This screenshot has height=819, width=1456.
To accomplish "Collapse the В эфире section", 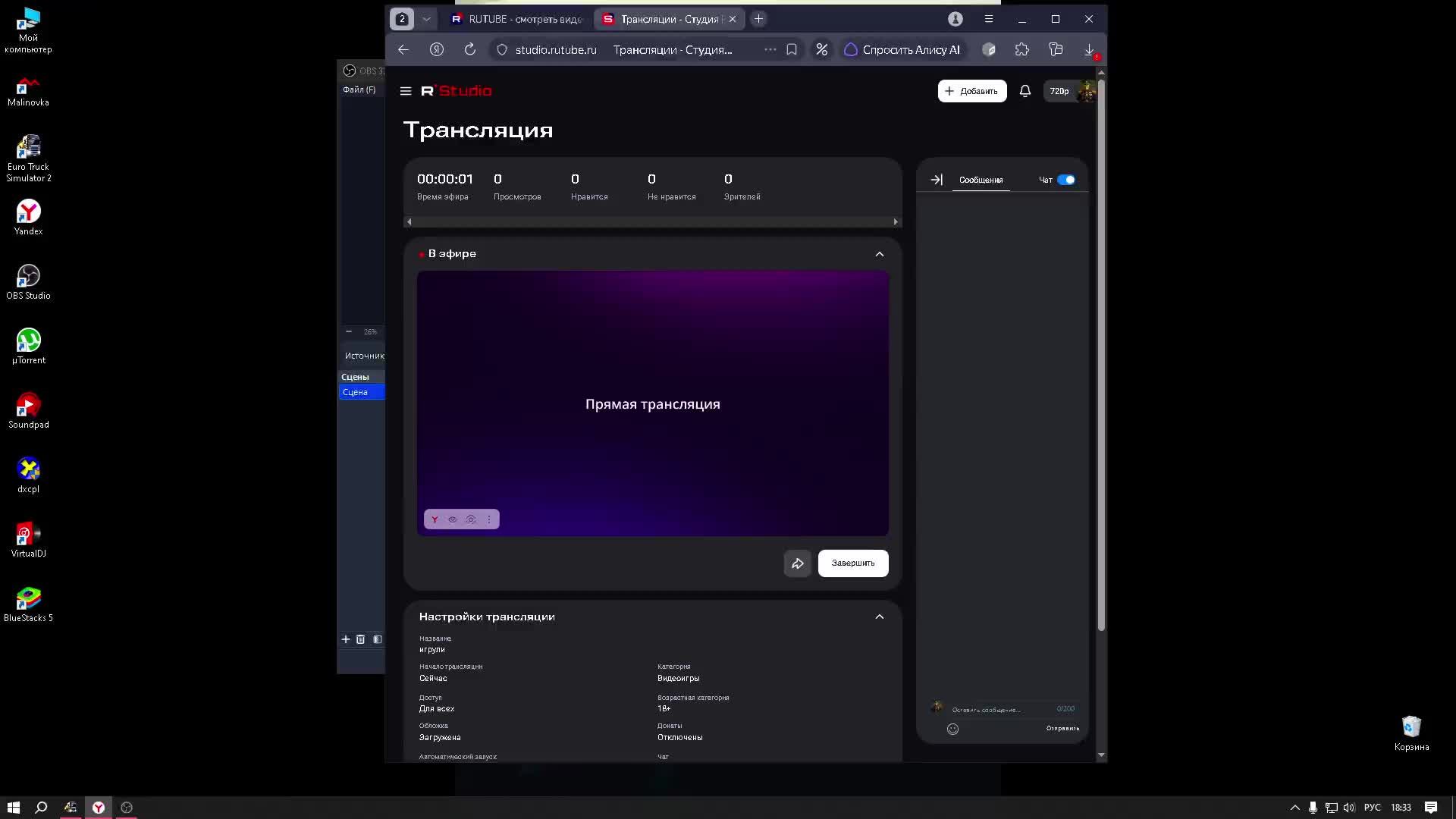I will [x=880, y=254].
